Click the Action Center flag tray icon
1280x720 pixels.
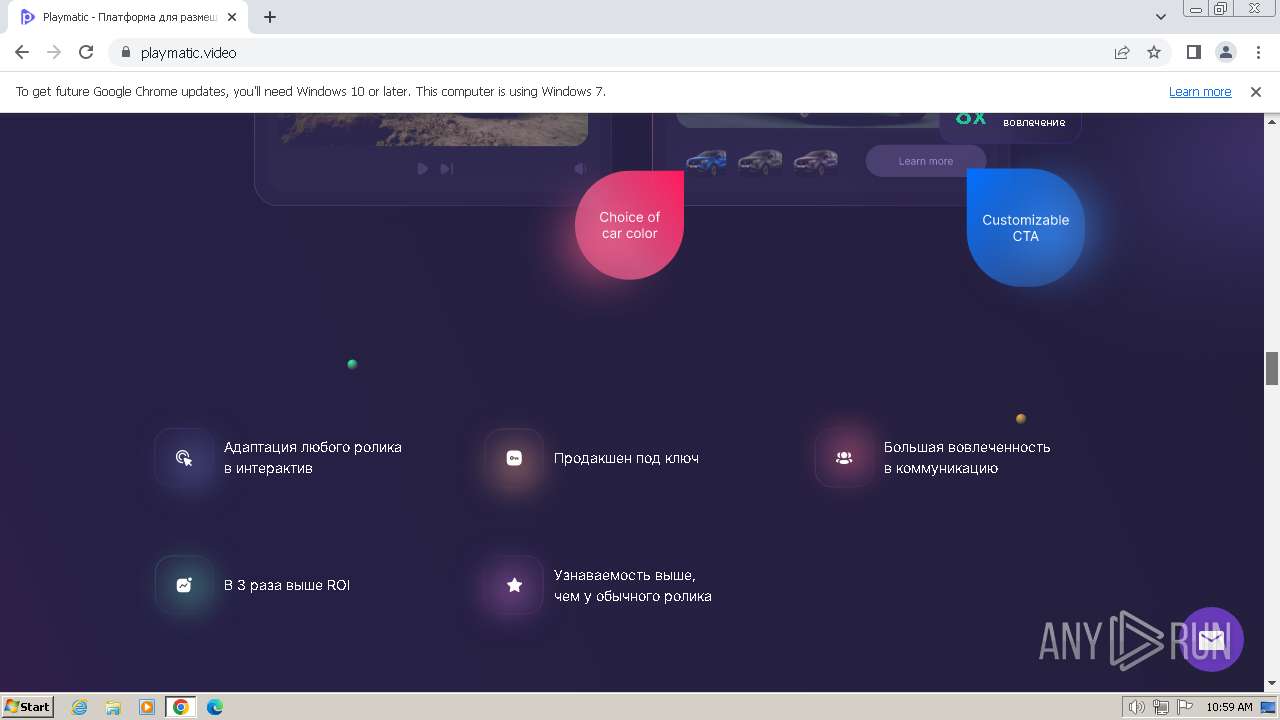[1183, 707]
